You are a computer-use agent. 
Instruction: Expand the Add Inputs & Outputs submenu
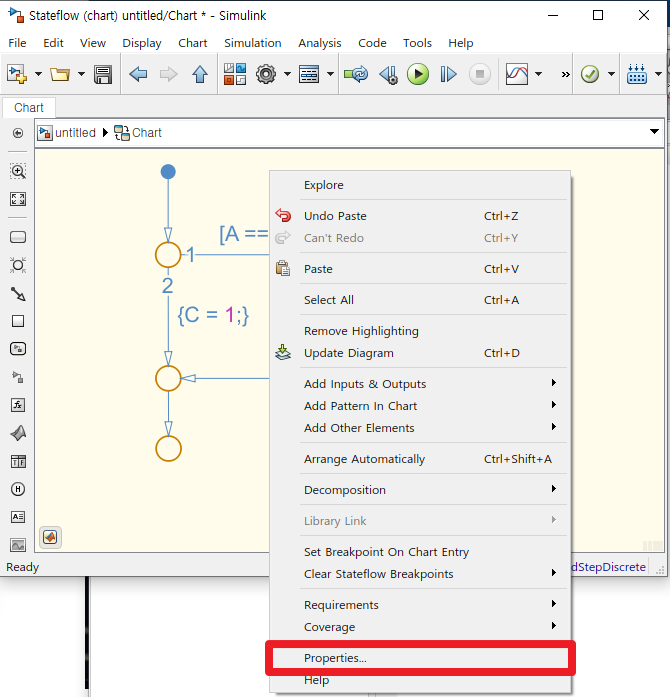420,384
